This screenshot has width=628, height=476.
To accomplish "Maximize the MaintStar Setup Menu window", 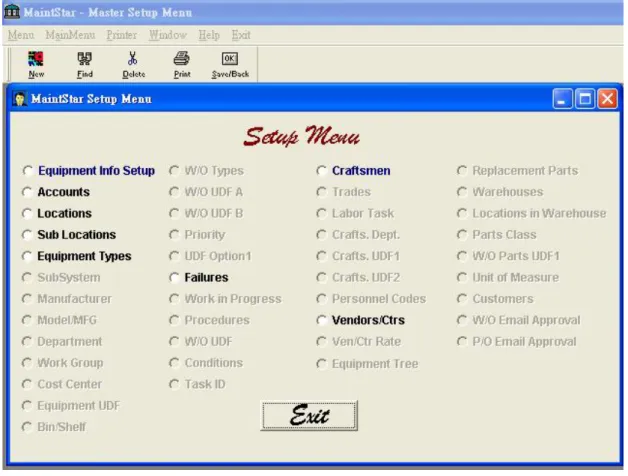I will [x=585, y=99].
